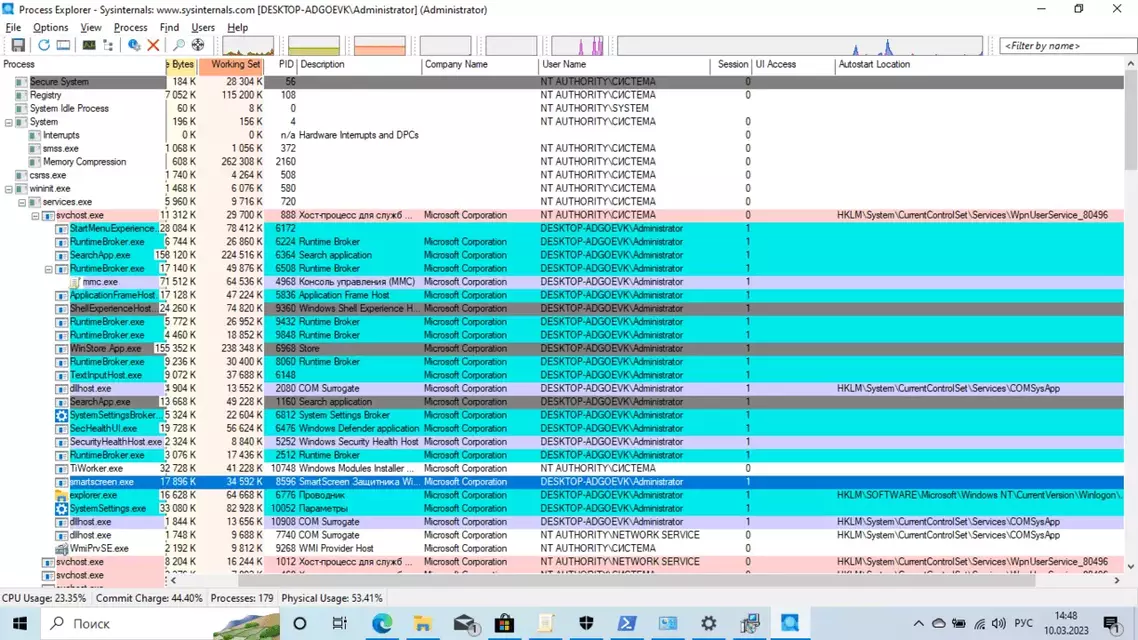Open the Find menu

click(169, 28)
